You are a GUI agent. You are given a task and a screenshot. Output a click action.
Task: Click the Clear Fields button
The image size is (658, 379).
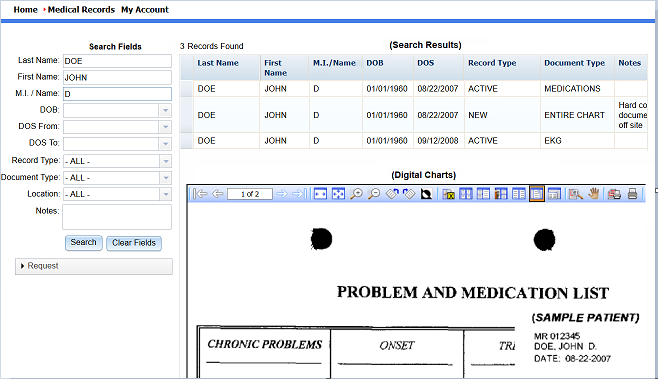pos(134,243)
